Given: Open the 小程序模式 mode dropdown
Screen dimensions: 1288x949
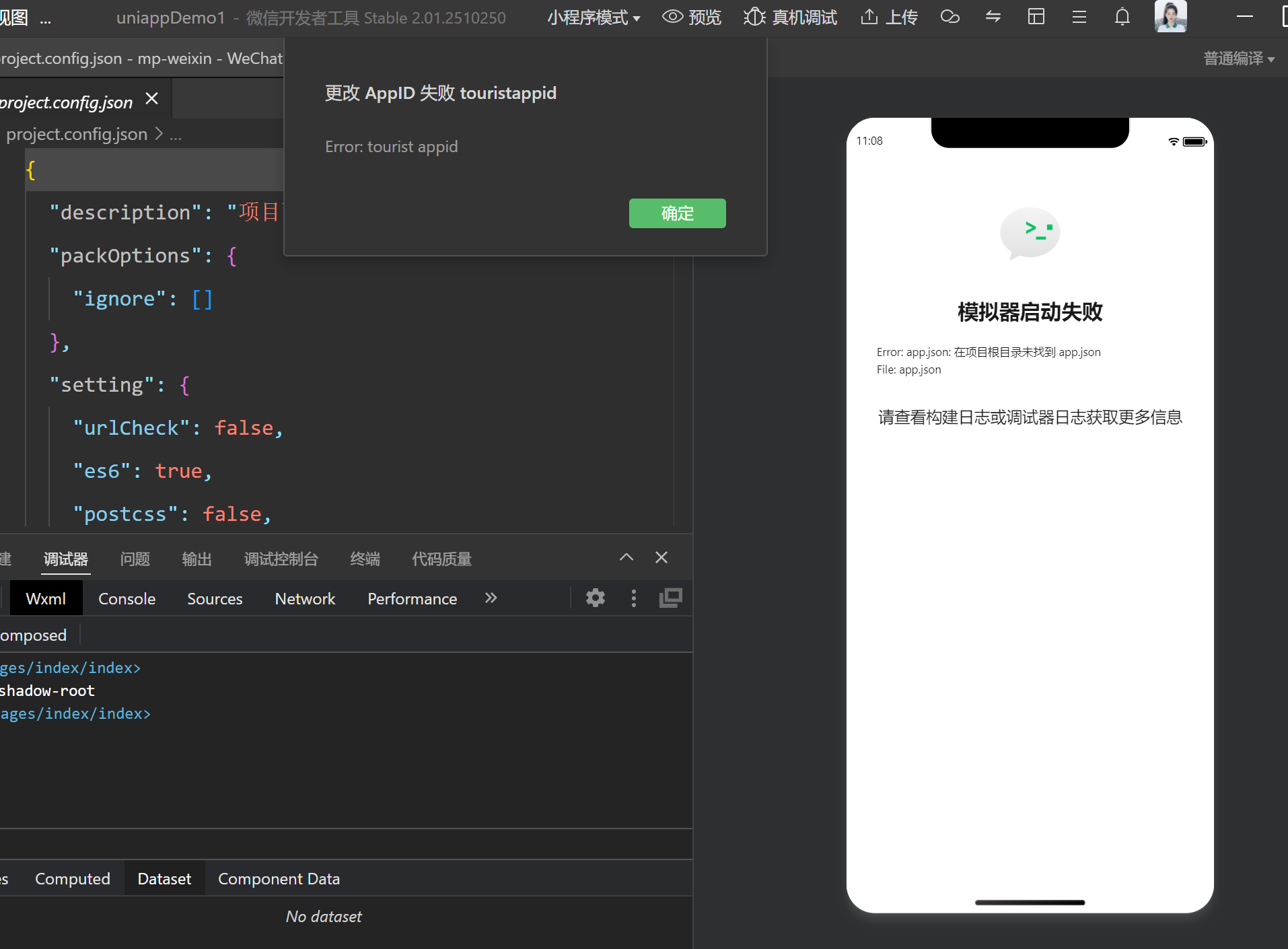Looking at the screenshot, I should (x=594, y=17).
